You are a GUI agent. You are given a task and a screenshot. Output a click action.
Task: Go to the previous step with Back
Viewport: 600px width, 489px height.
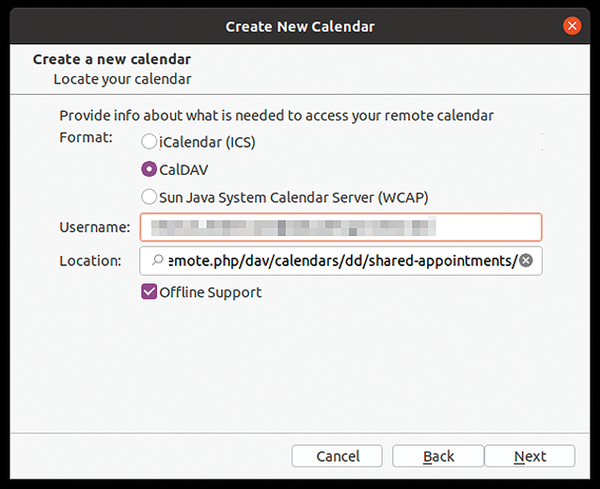438,456
